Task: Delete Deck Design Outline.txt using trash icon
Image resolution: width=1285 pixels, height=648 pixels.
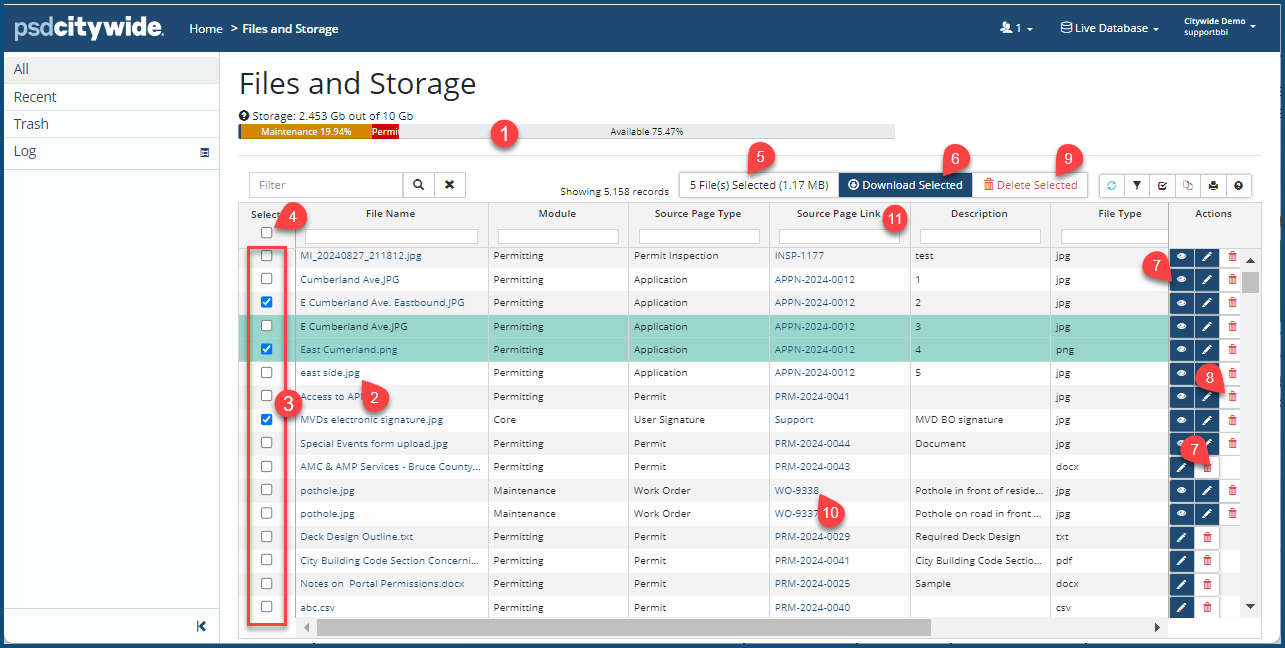Action: click(x=1207, y=537)
